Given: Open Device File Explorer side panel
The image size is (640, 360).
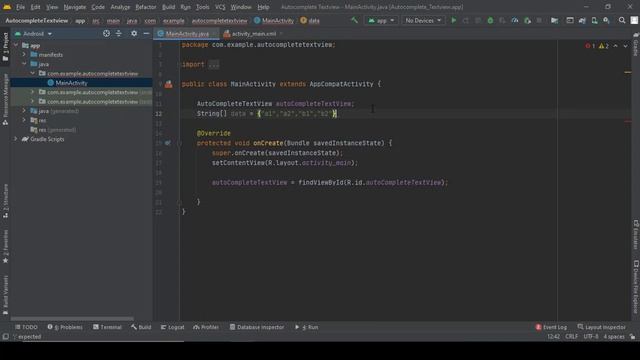Looking at the screenshot, I should 636,287.
